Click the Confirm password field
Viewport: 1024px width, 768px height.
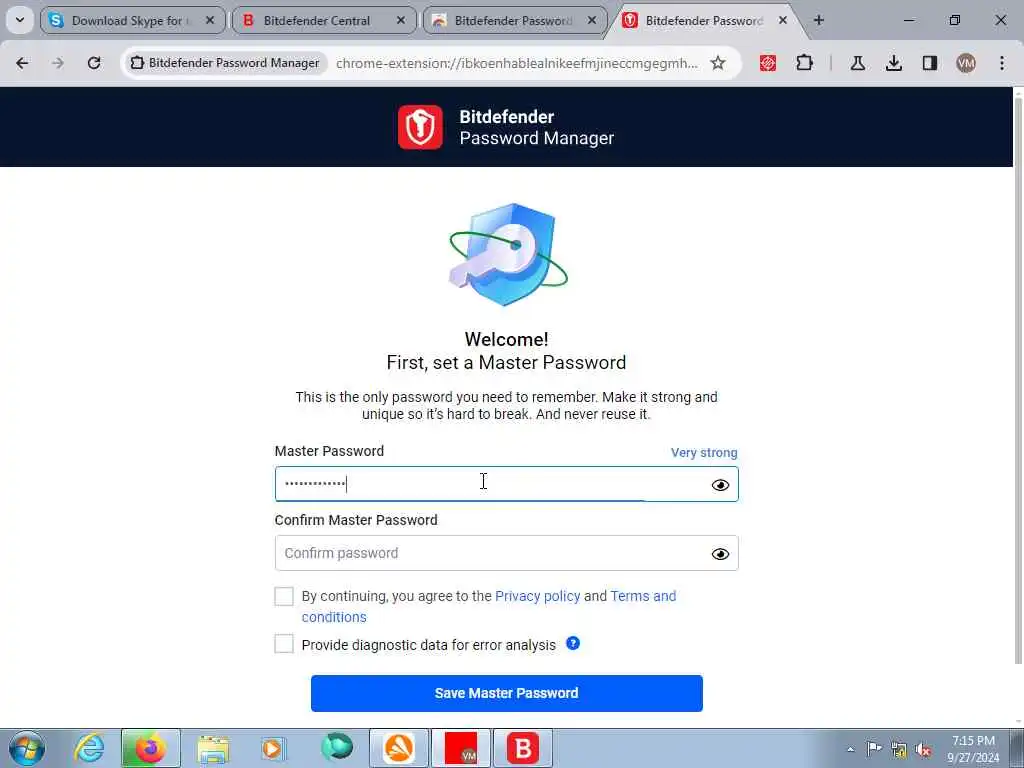(x=507, y=553)
